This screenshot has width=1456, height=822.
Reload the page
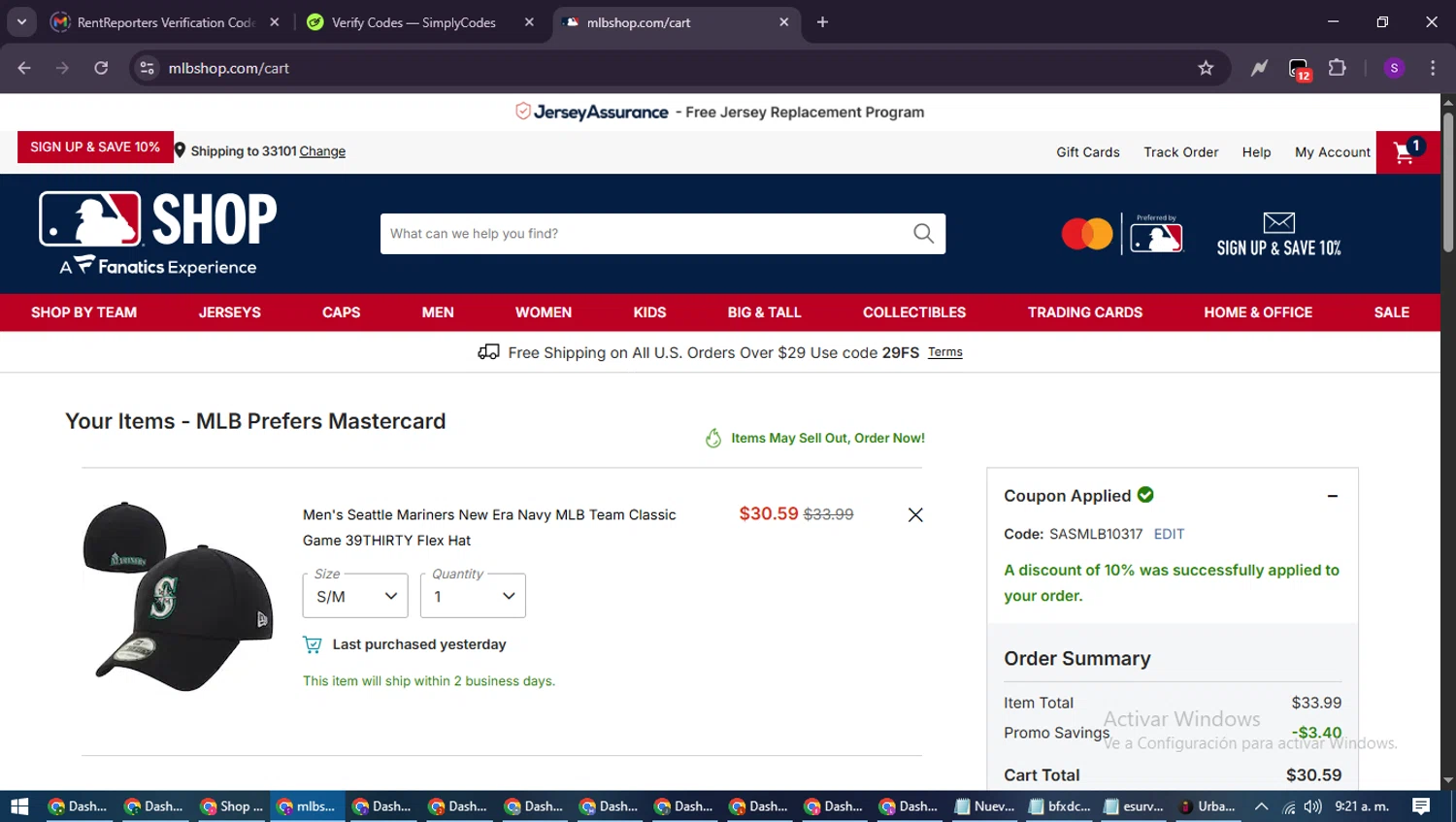[101, 68]
